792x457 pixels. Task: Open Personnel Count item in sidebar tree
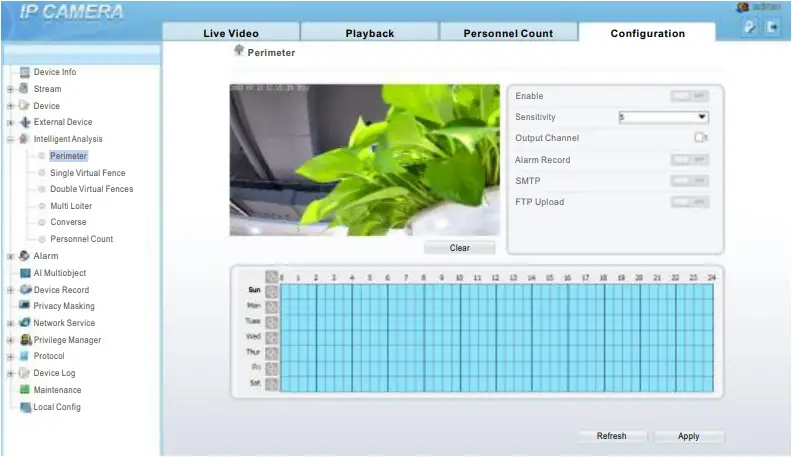(81, 239)
